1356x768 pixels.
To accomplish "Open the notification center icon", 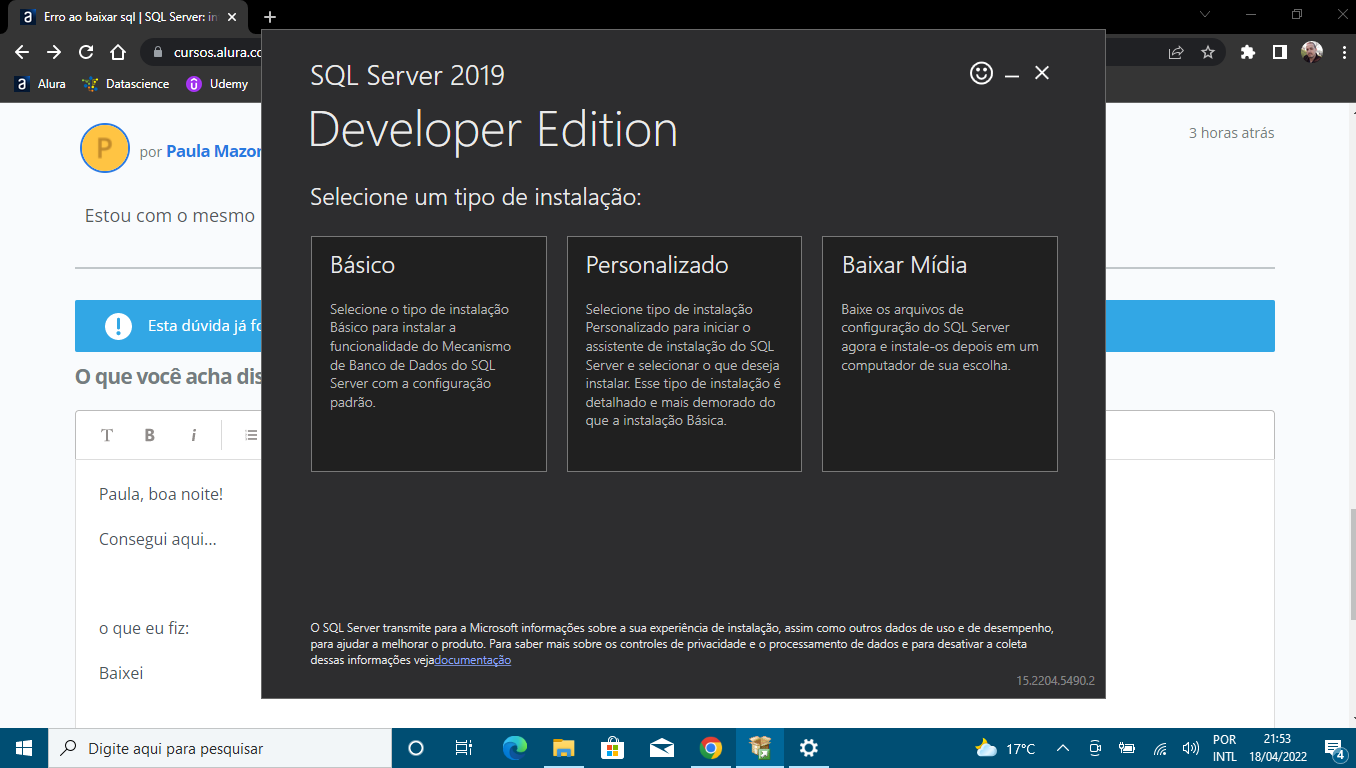I will [1334, 748].
